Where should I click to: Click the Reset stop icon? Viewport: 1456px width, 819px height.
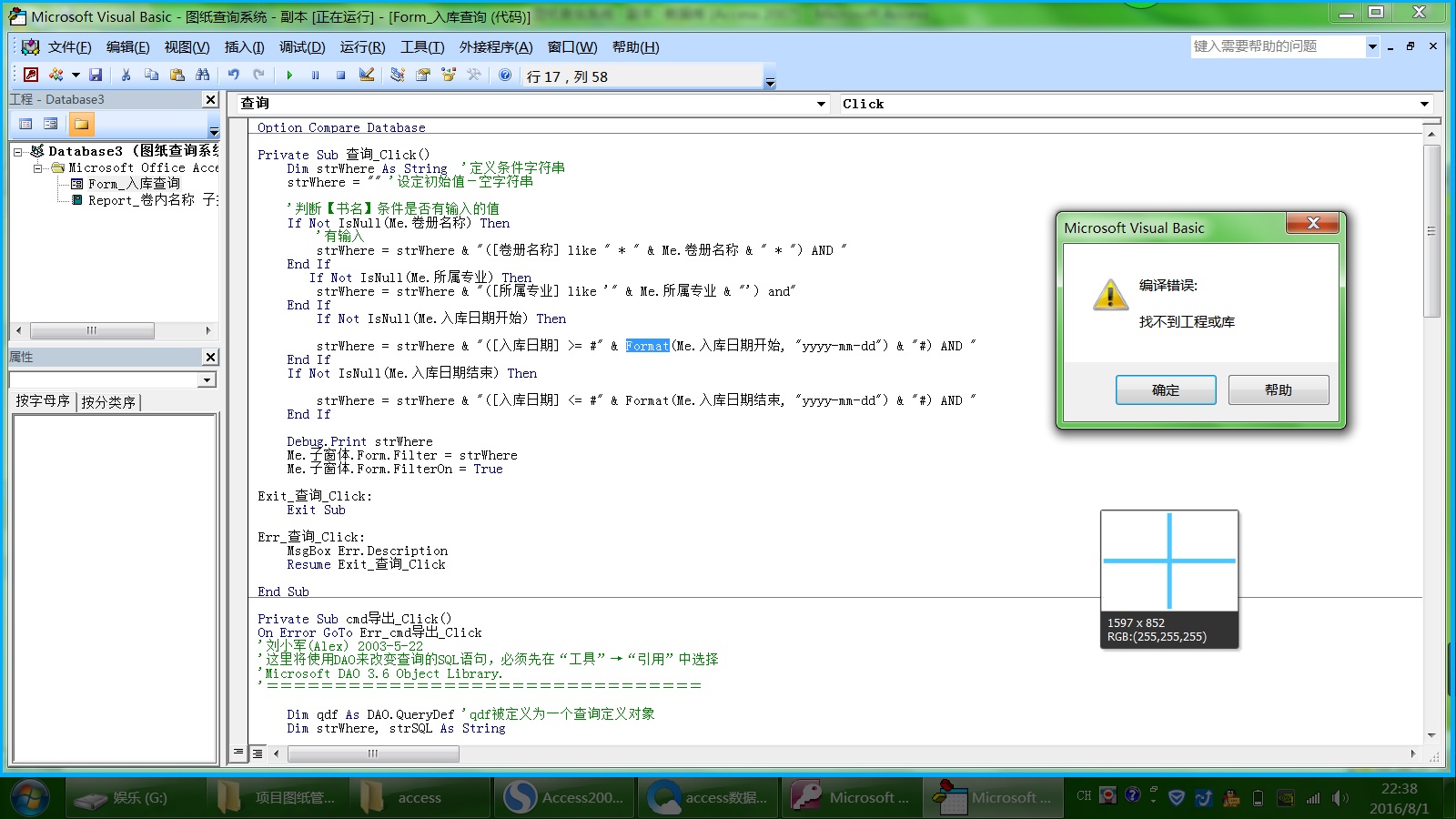(340, 75)
